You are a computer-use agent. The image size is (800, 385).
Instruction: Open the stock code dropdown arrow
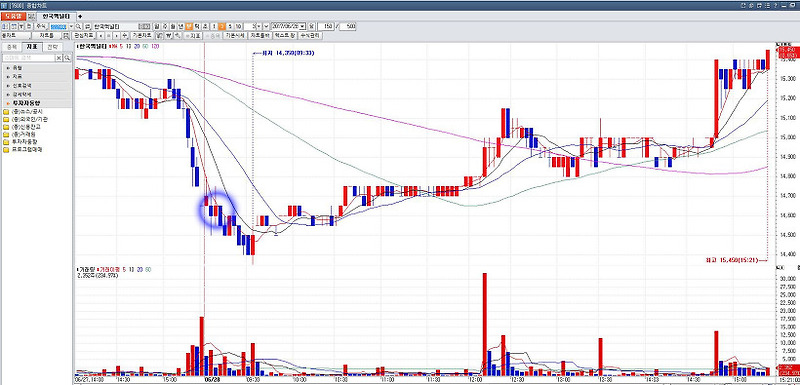[x=71, y=27]
